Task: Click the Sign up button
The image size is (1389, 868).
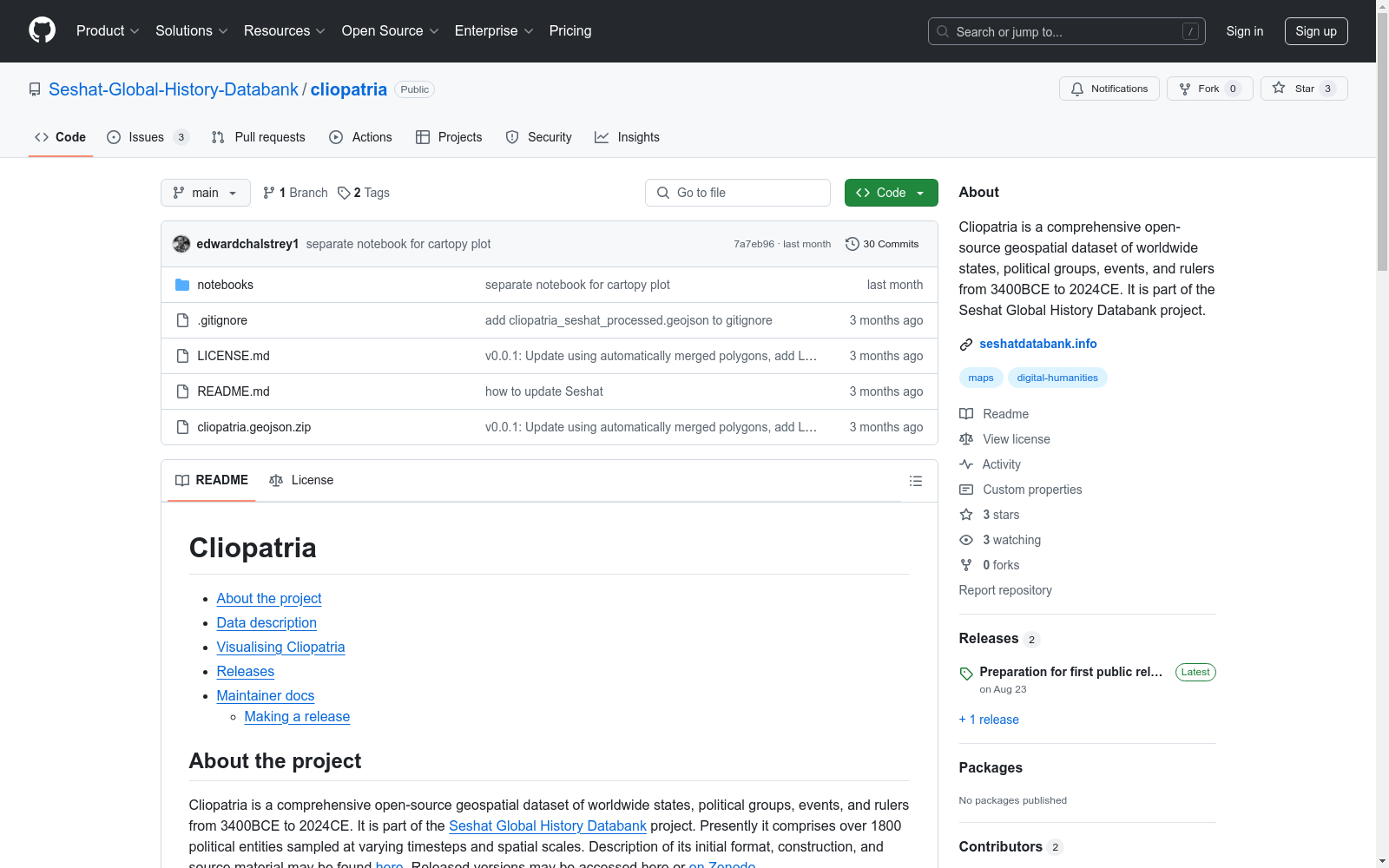Action: [1316, 31]
